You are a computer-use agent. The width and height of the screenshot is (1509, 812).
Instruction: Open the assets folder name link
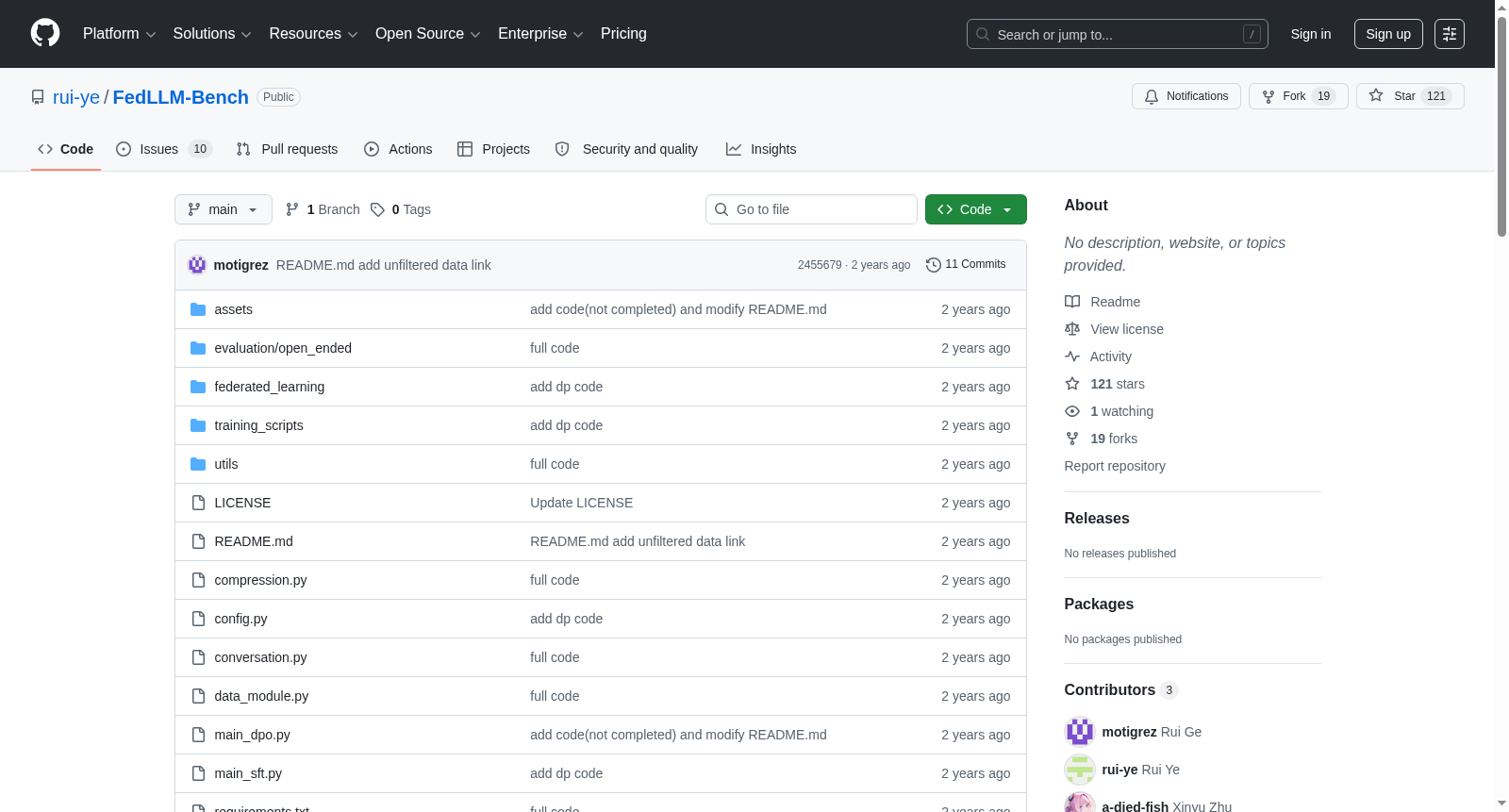point(233,309)
